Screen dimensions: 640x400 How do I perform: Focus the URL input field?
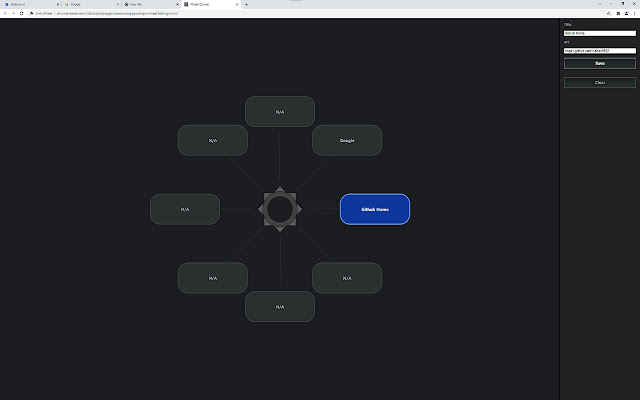tap(600, 51)
